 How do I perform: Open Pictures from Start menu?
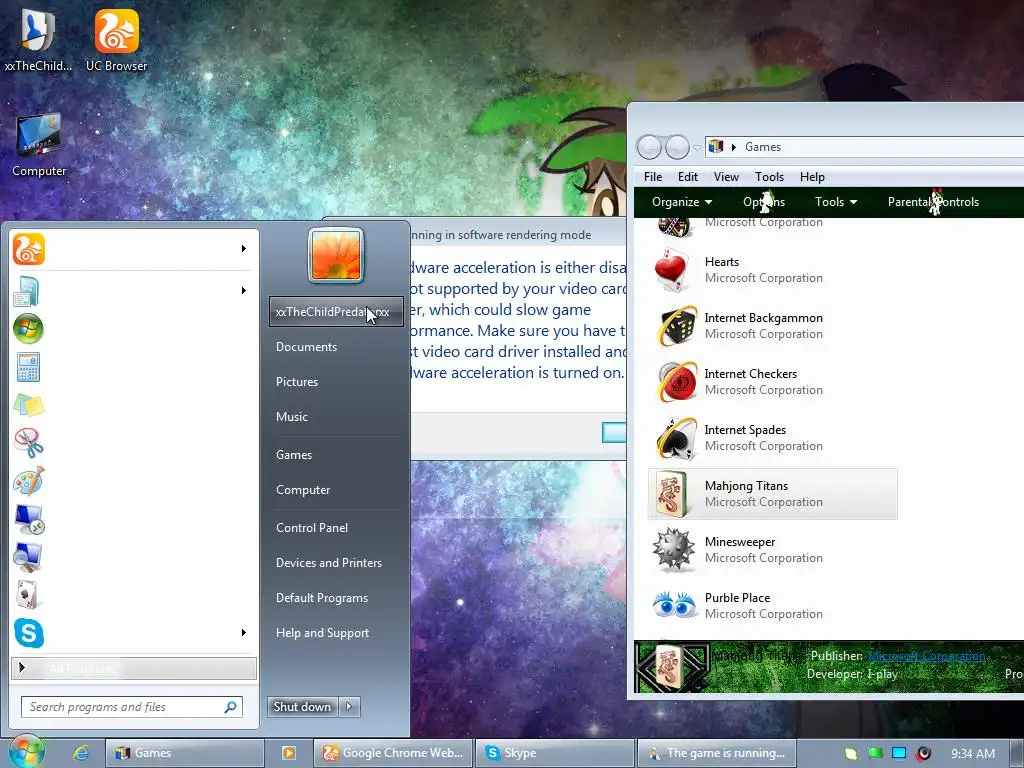pyautogui.click(x=296, y=382)
